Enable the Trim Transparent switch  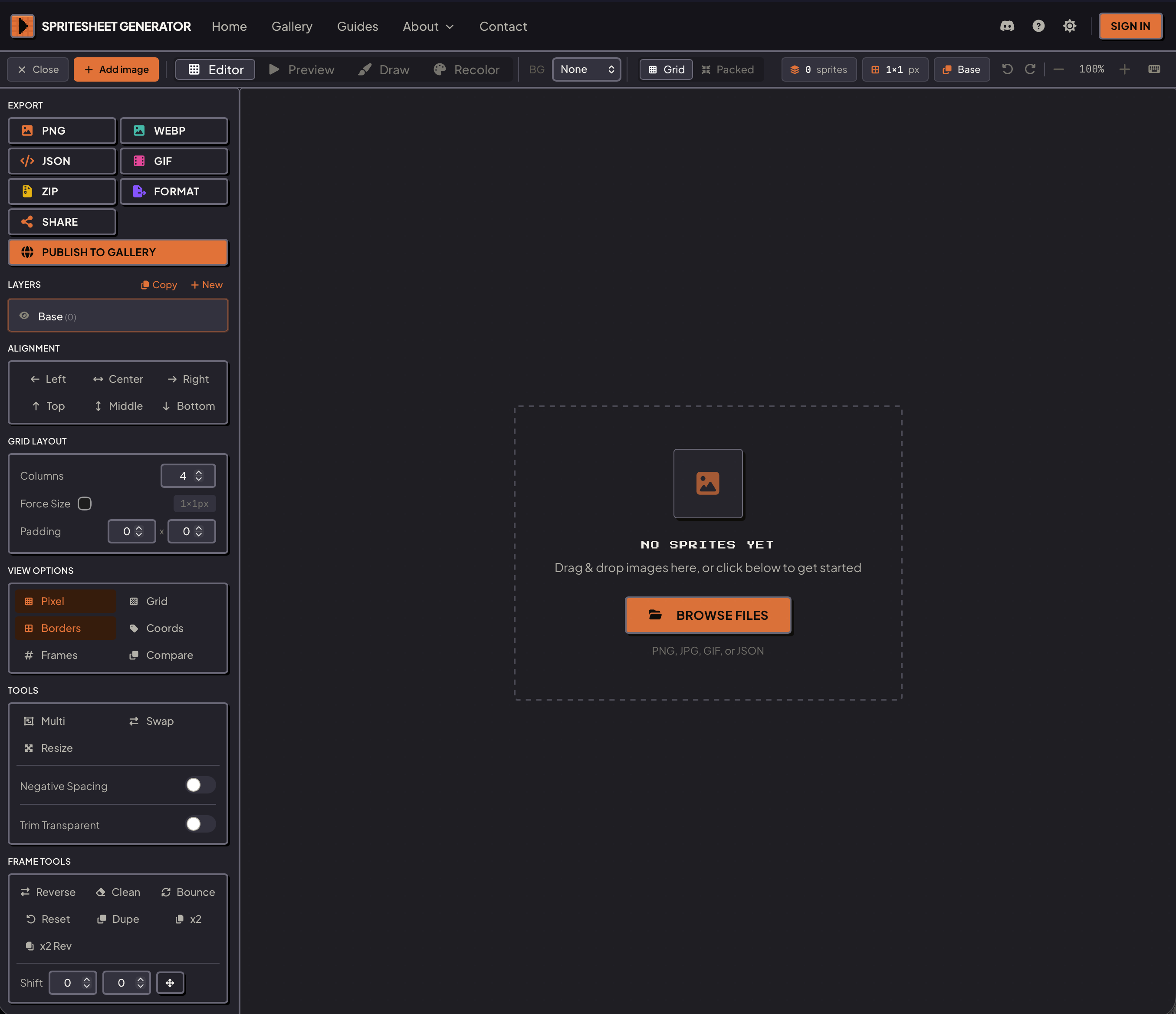click(x=200, y=824)
